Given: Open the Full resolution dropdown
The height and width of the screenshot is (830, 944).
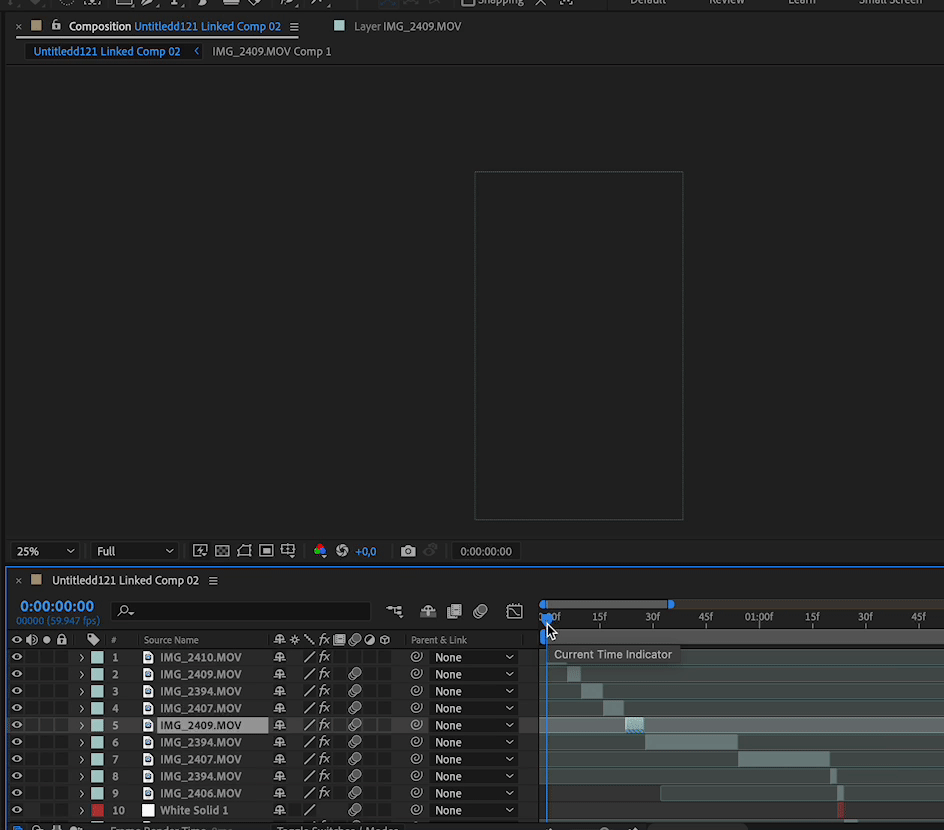Looking at the screenshot, I should [134, 551].
